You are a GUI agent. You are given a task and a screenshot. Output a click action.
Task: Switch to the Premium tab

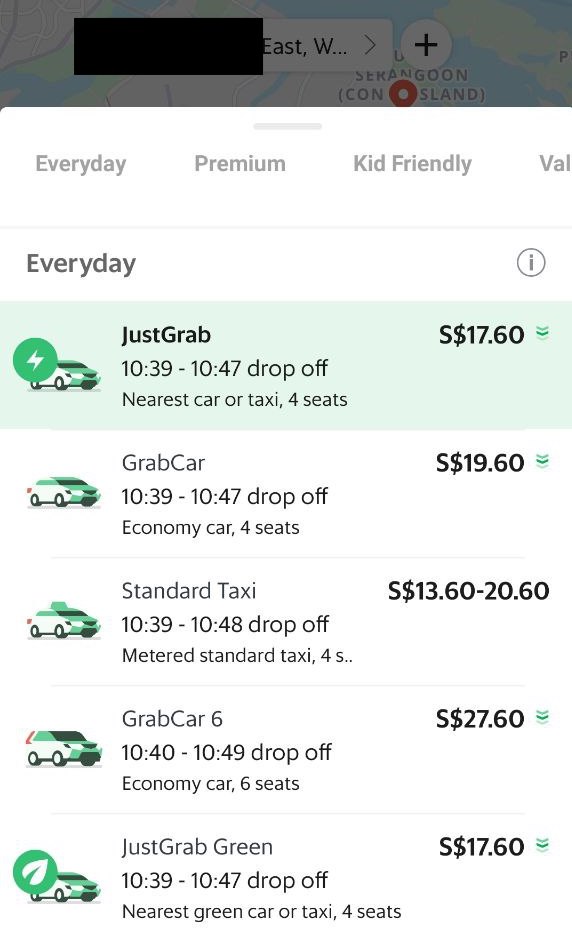click(x=240, y=164)
